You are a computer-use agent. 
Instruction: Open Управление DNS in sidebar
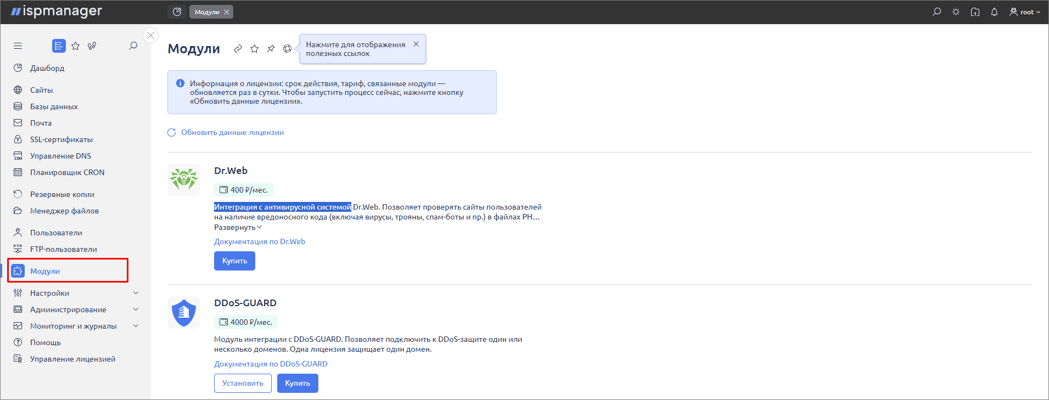[60, 156]
